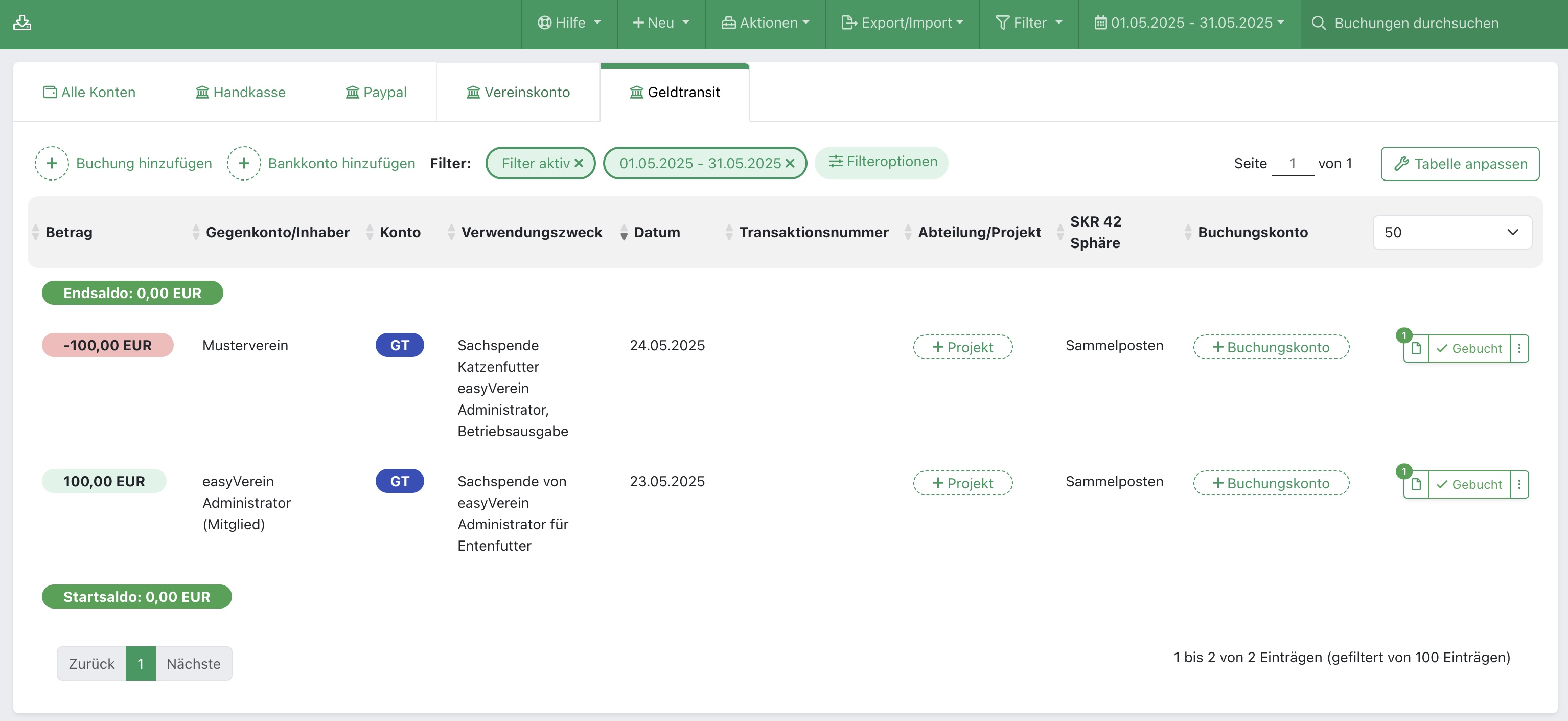Add Buchungskonto to the 24.05.2025 booking
Image resolution: width=1568 pixels, height=721 pixels.
tap(1271, 347)
